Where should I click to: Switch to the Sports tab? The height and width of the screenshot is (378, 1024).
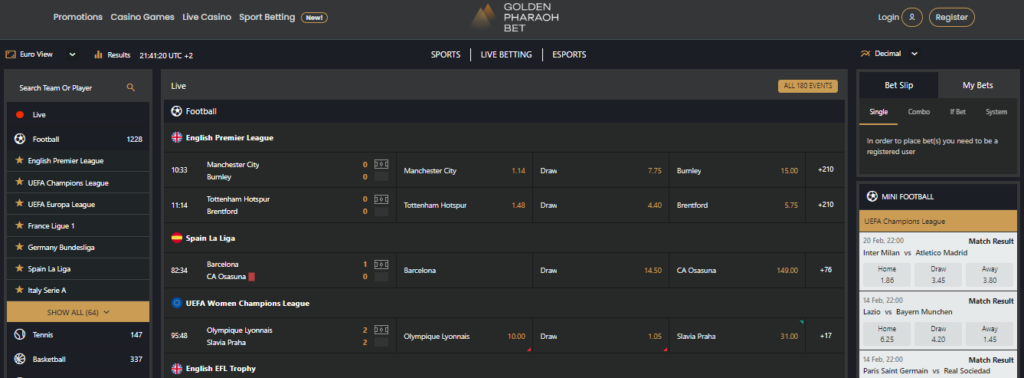pyautogui.click(x=445, y=55)
